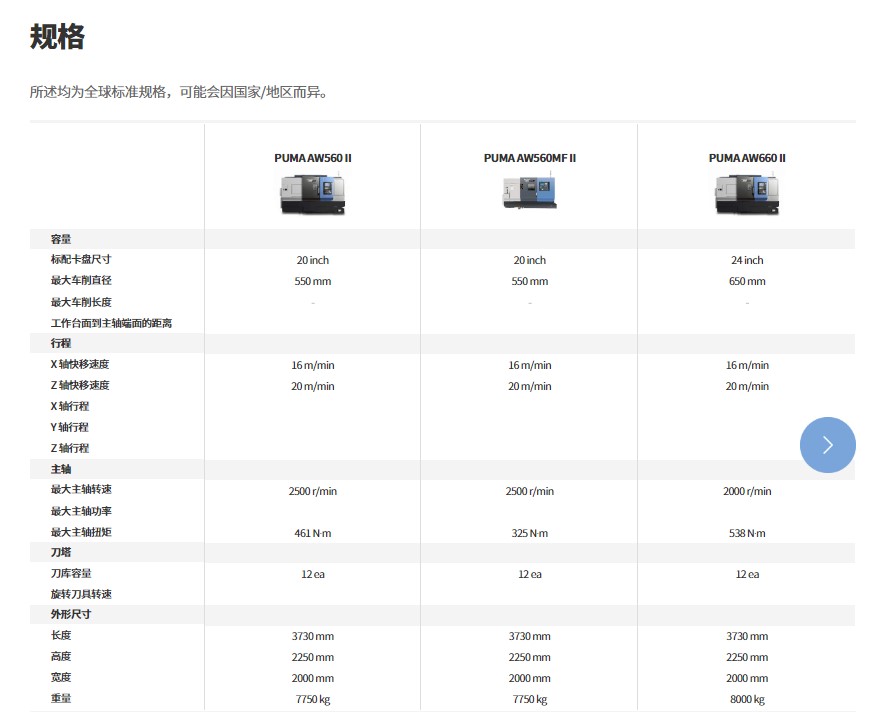Click the blue next-arrow circle button

click(x=827, y=445)
